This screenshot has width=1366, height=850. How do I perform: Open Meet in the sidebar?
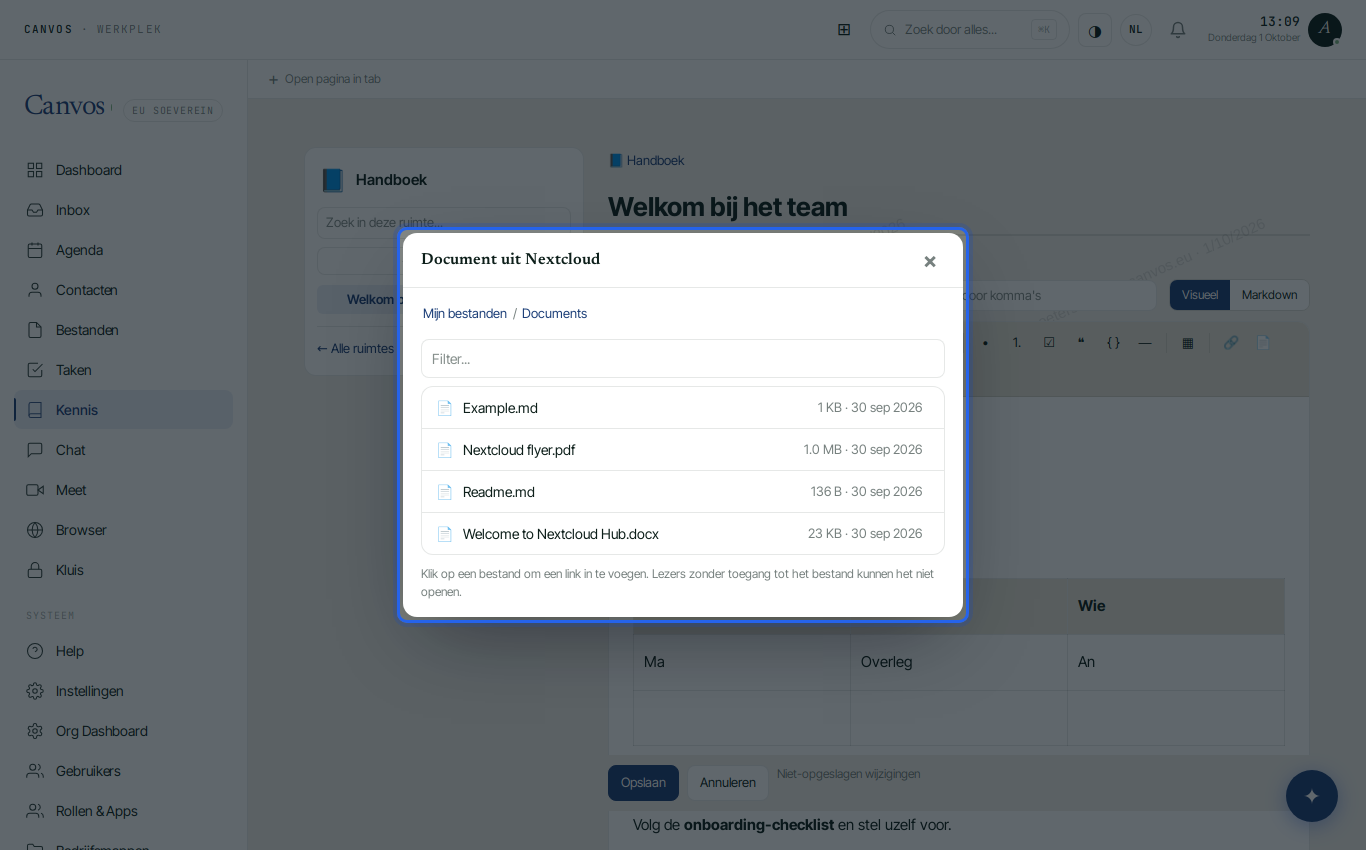tap(123, 490)
